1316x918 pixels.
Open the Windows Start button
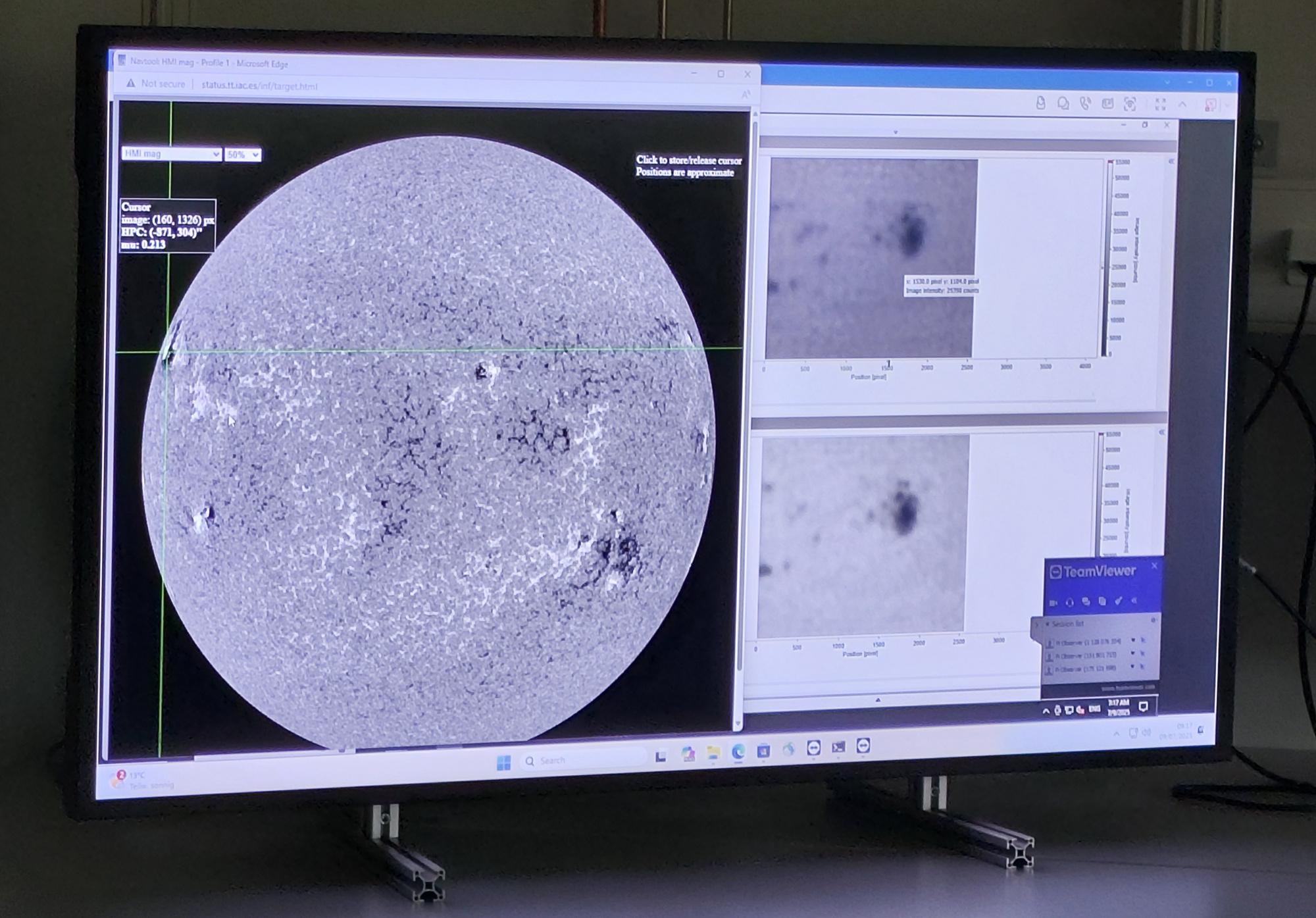click(x=504, y=763)
